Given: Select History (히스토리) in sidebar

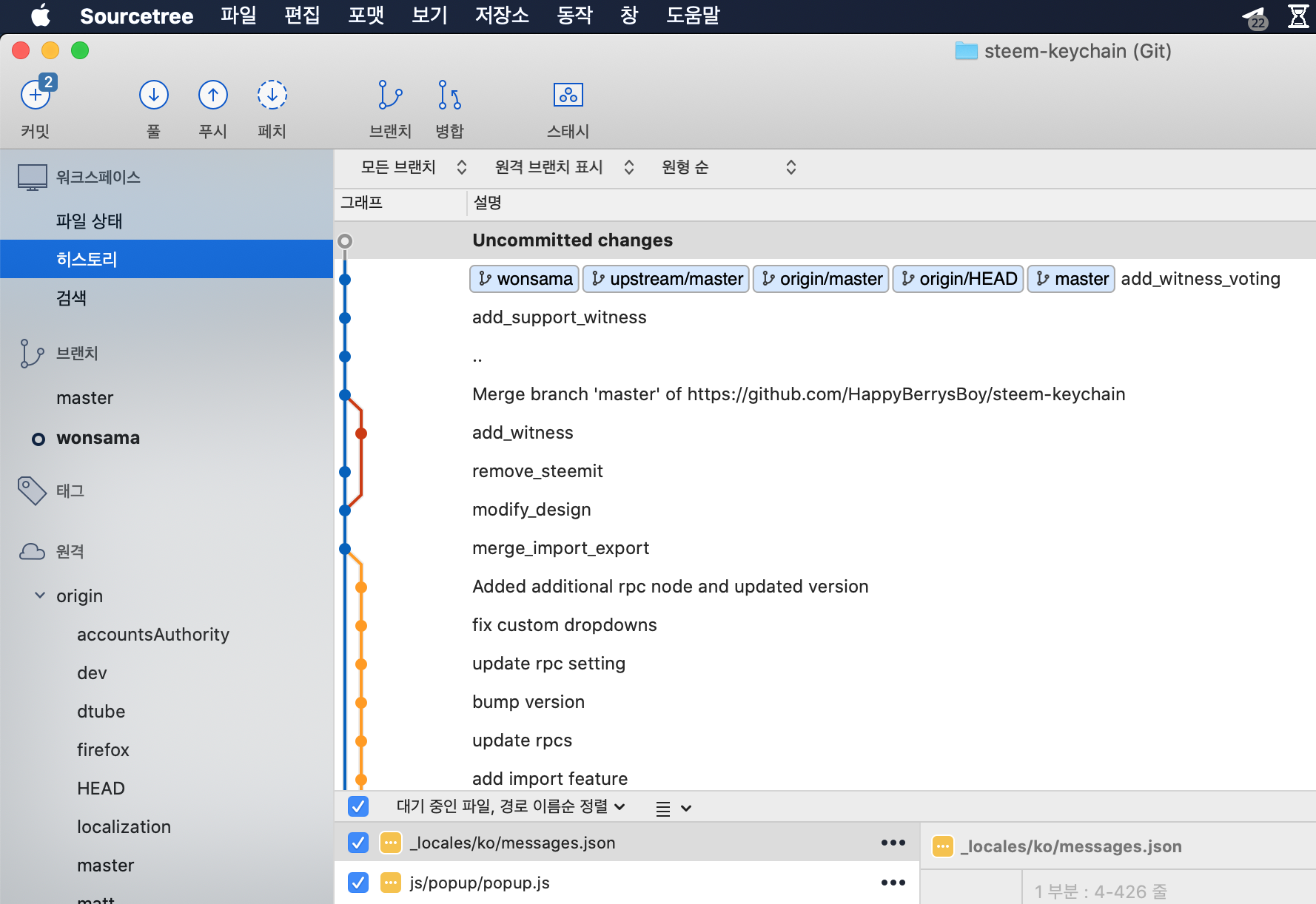Looking at the screenshot, I should point(167,259).
